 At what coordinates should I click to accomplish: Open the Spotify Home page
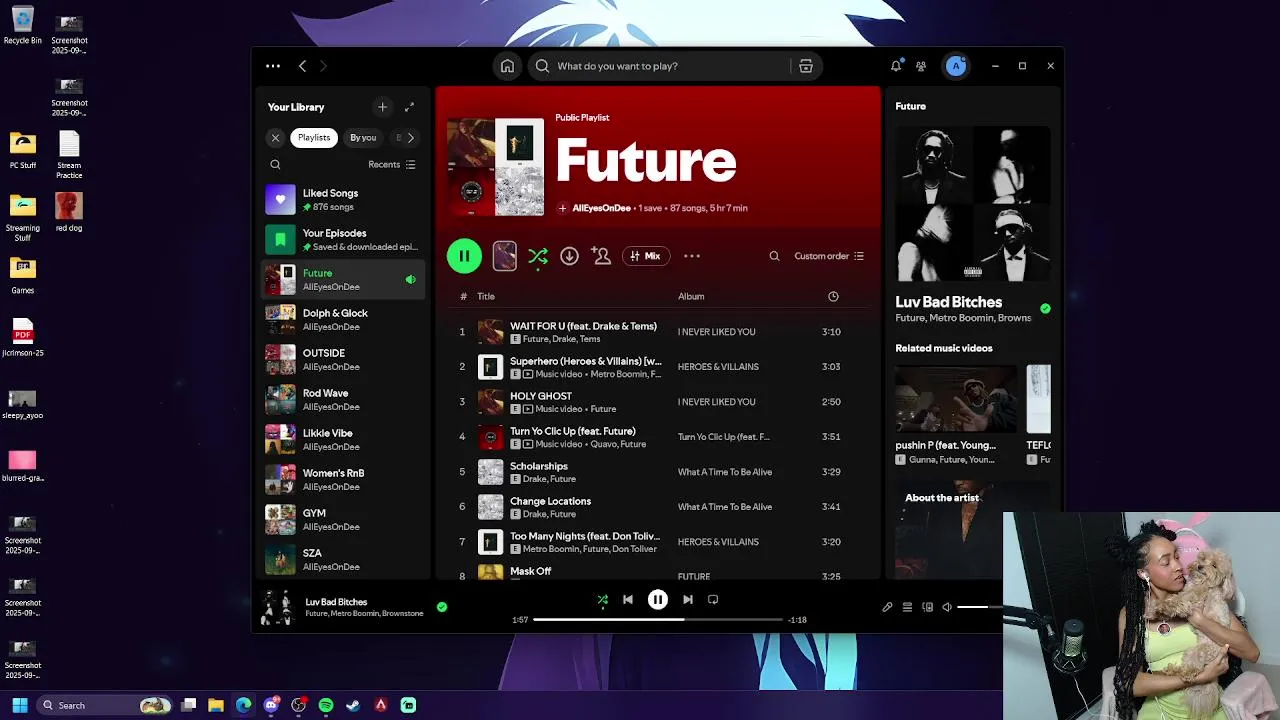point(507,66)
